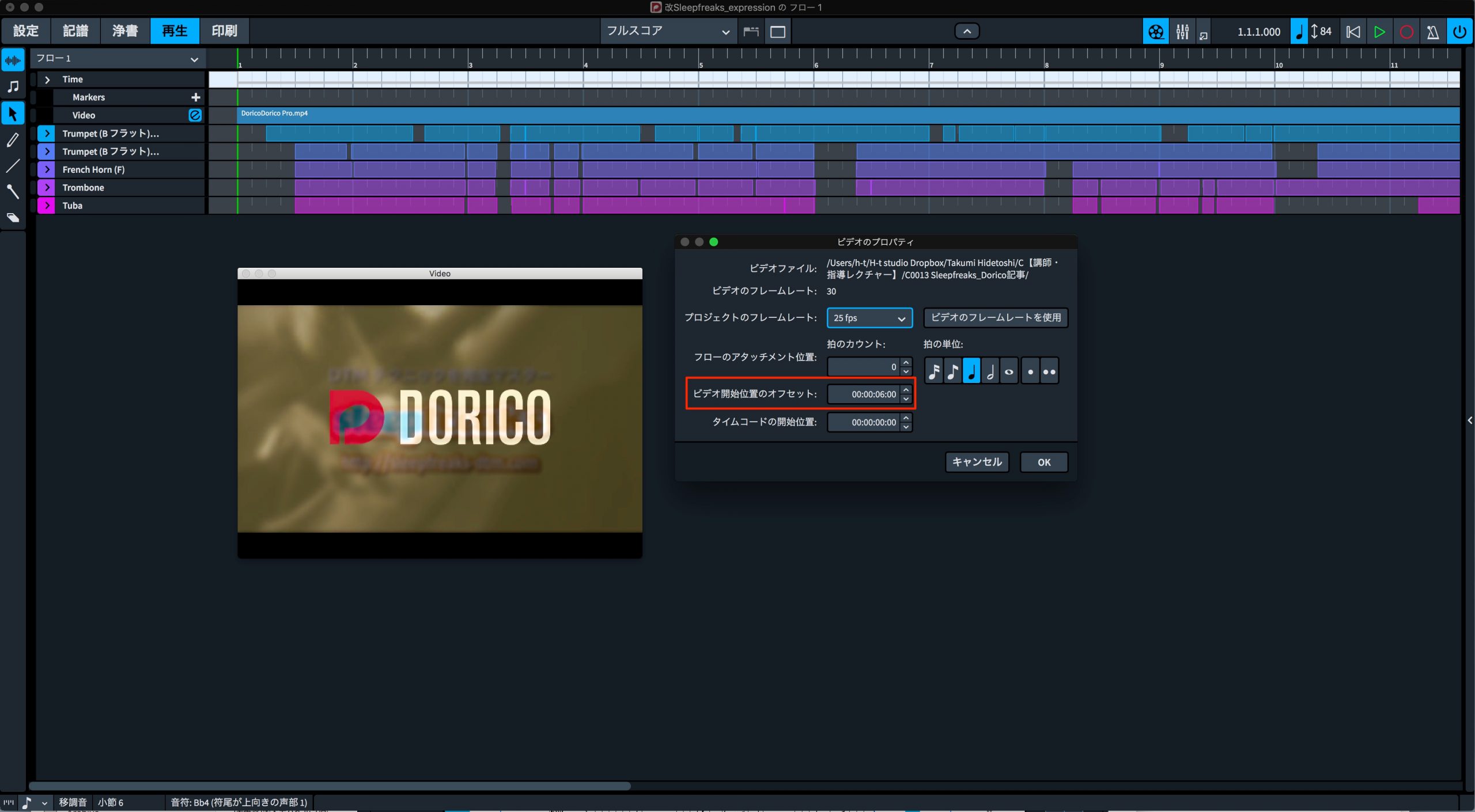Toggle the full-screen rectangle view icon
Image resolution: width=1475 pixels, height=812 pixels.
coord(778,32)
